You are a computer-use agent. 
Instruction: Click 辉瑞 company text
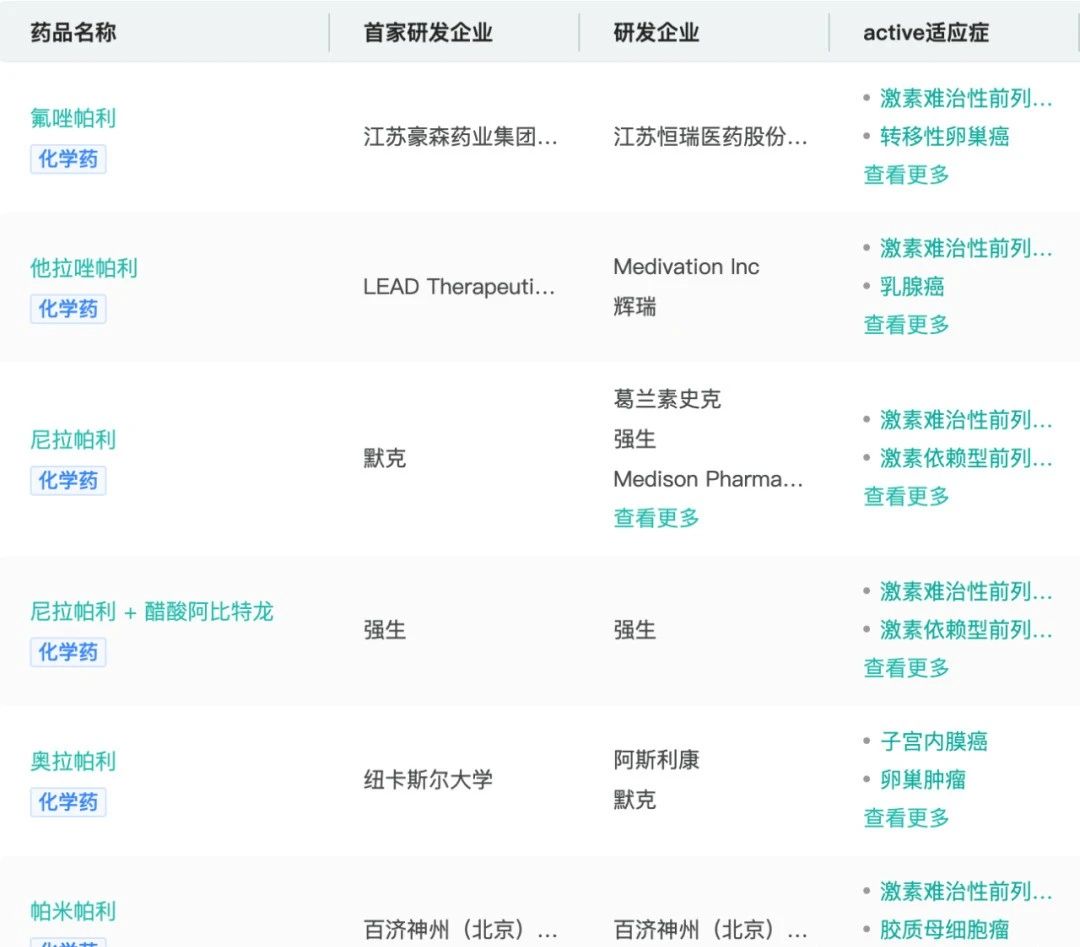635,306
